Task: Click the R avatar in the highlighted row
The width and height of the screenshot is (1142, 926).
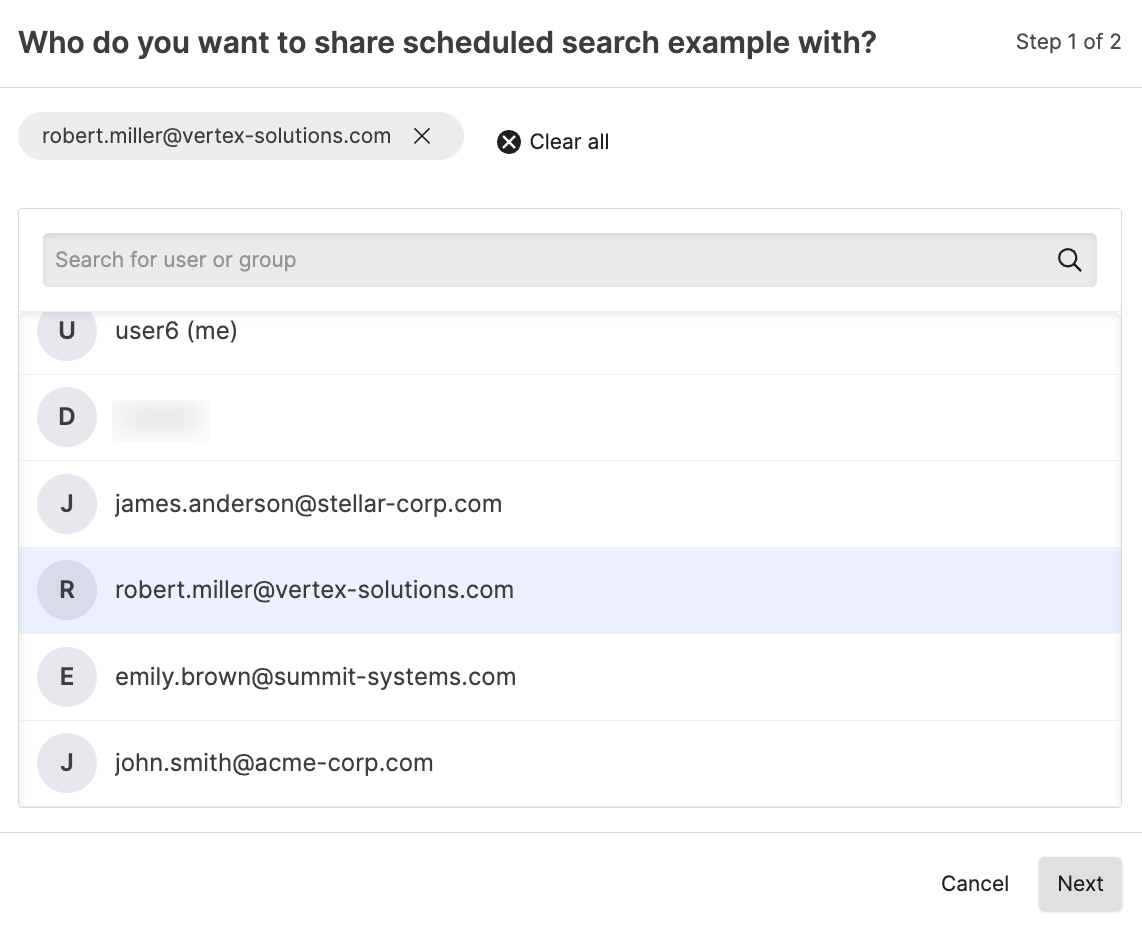Action: pyautogui.click(x=67, y=590)
